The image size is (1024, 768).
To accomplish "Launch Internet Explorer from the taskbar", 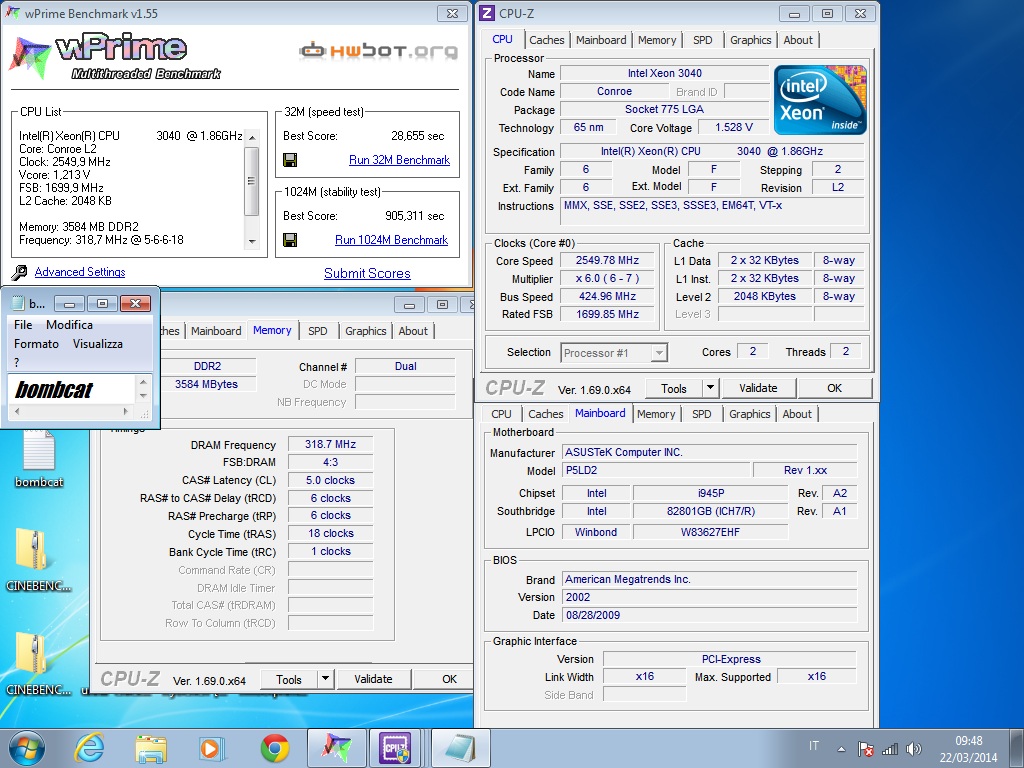I will pos(88,748).
